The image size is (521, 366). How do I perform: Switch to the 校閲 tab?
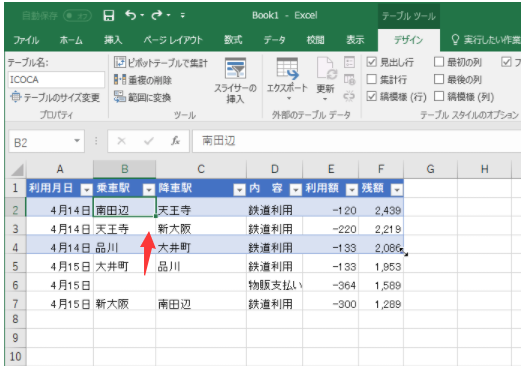[x=315, y=40]
